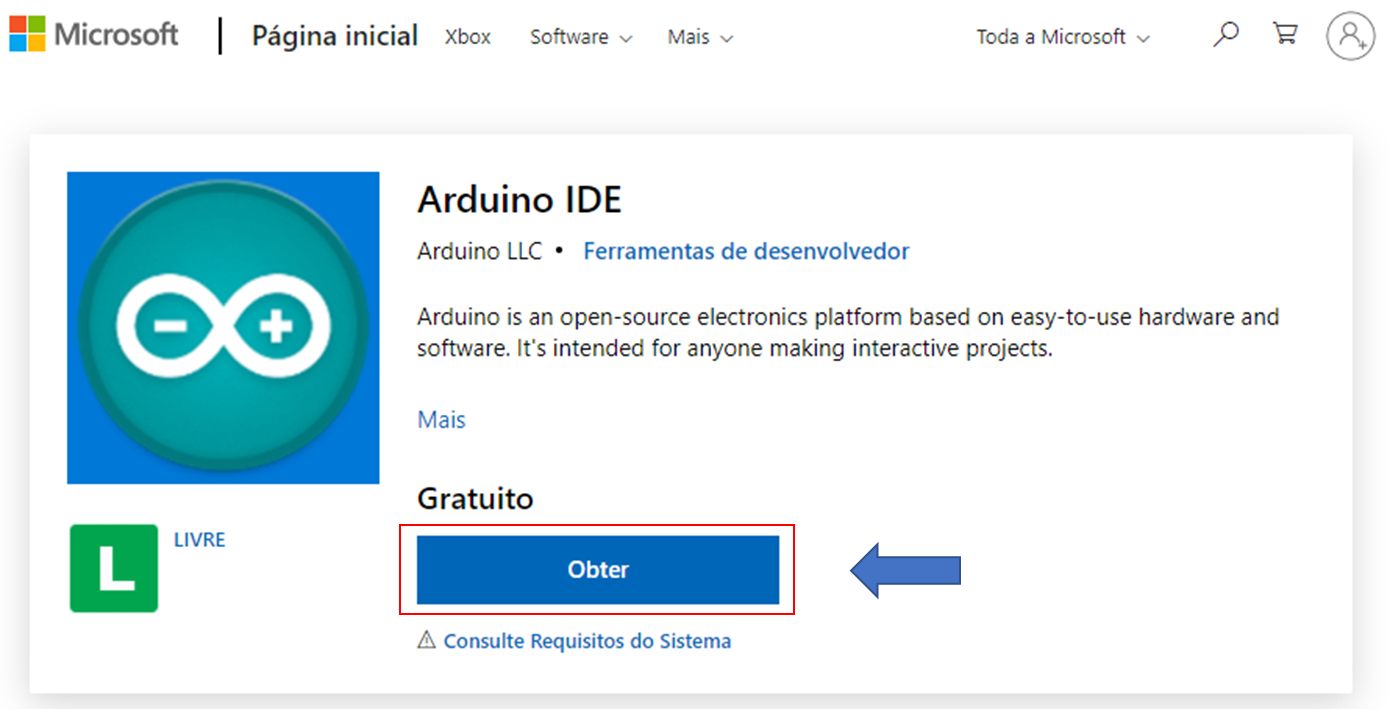
Task: Click the Obter button
Action: click(x=598, y=570)
